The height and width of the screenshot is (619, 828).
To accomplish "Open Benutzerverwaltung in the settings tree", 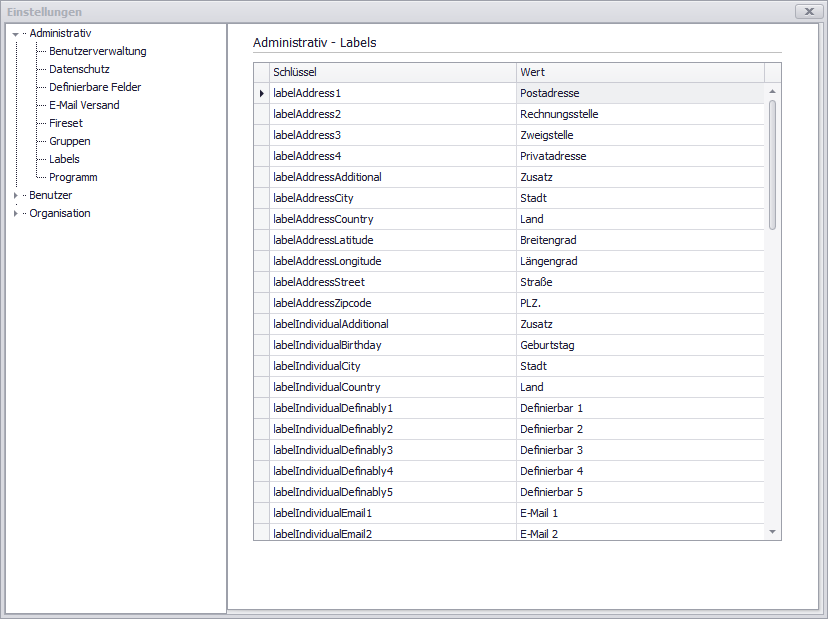I will (x=97, y=51).
